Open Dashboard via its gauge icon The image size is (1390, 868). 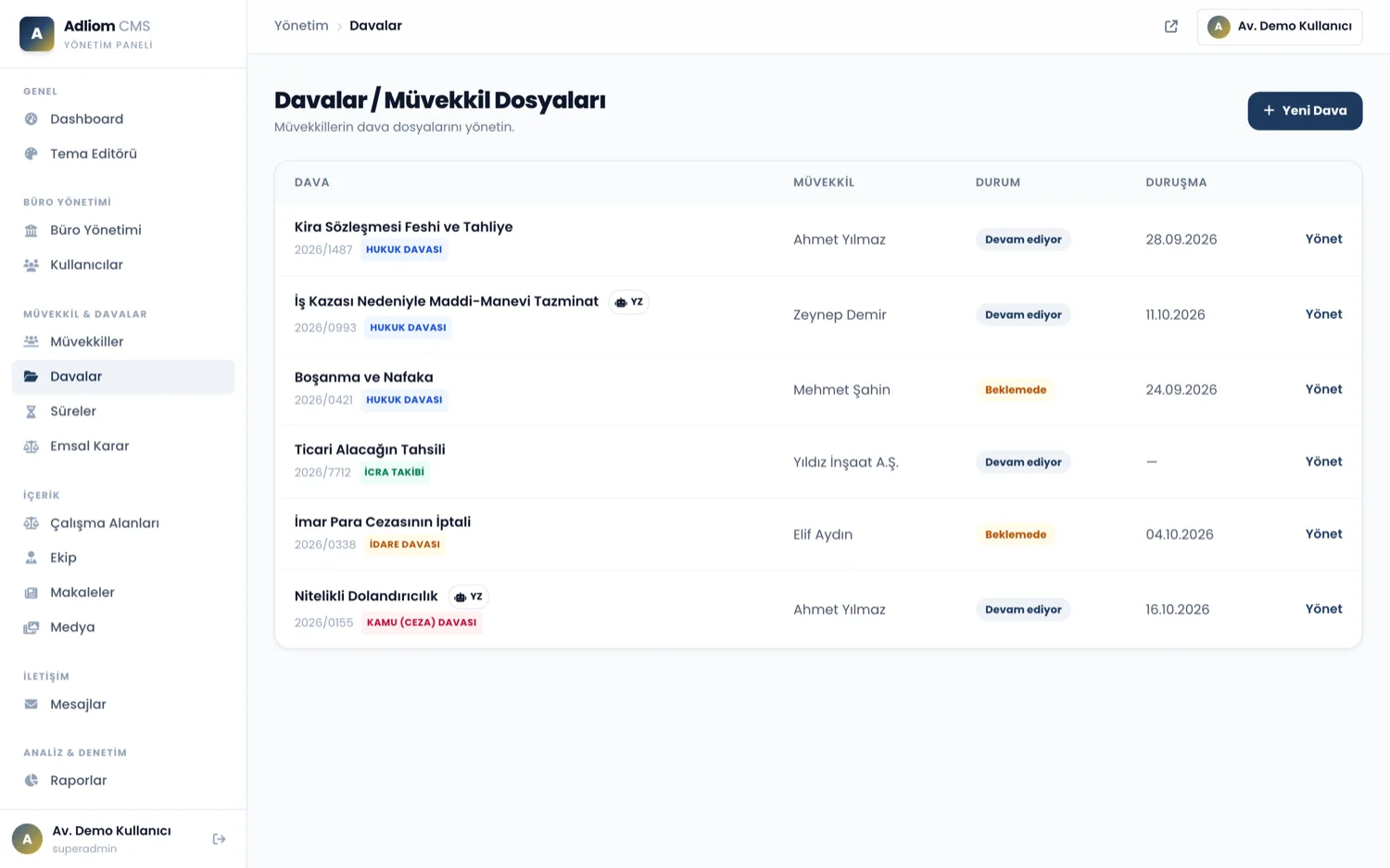[32, 119]
